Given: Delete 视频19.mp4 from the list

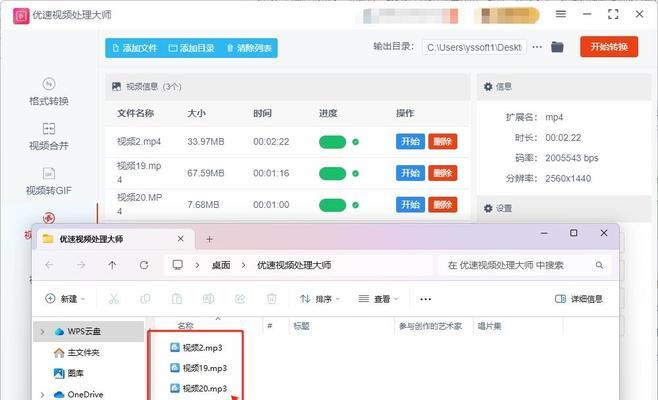Looking at the screenshot, I should coord(442,173).
